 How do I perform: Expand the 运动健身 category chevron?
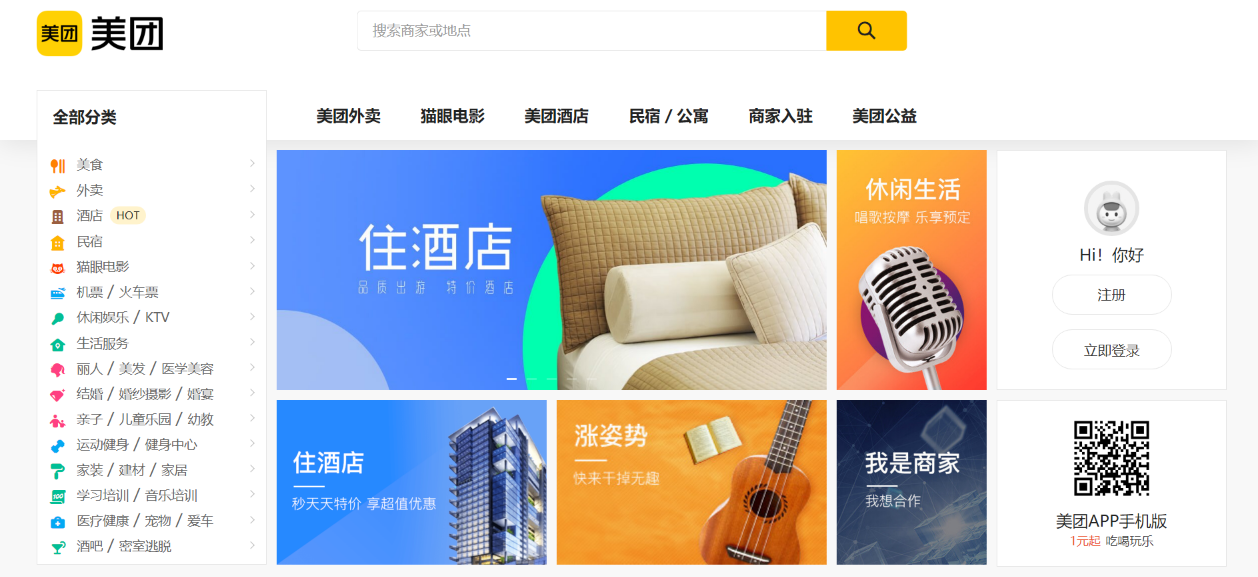252,443
